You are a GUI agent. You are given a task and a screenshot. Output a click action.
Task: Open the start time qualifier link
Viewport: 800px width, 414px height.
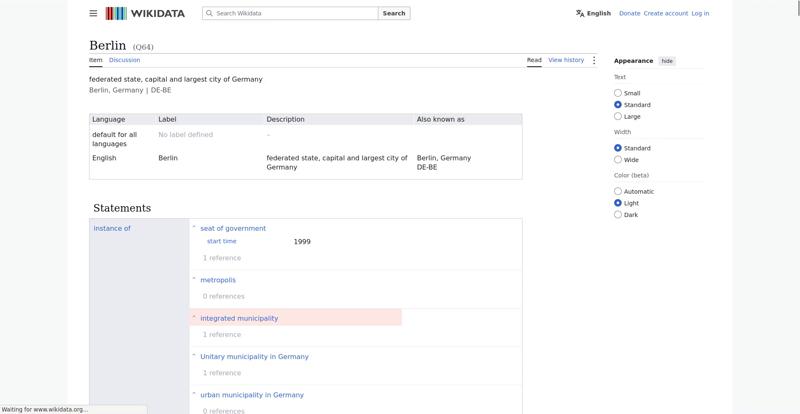pyautogui.click(x=221, y=241)
